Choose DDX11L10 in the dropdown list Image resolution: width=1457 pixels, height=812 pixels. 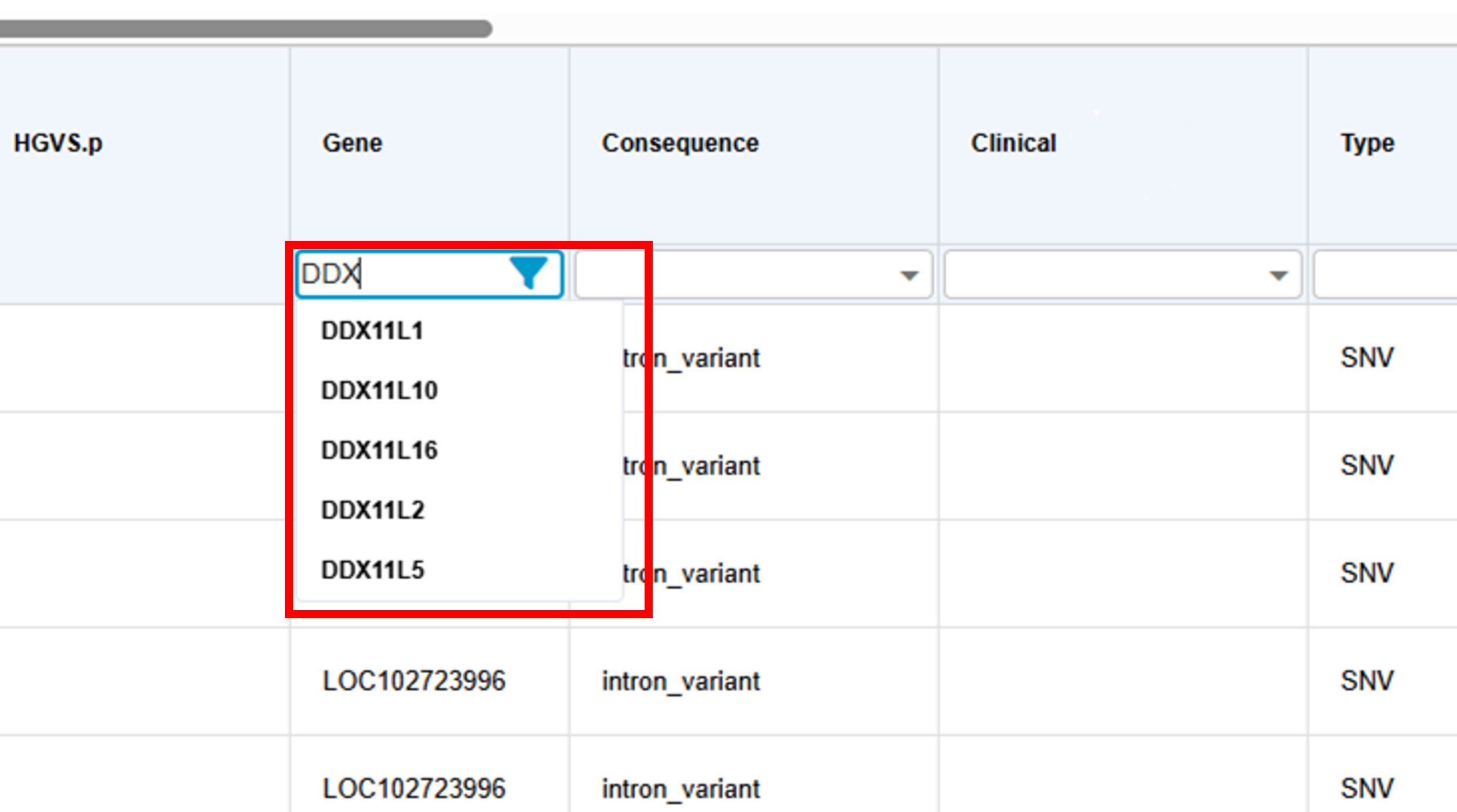(x=379, y=391)
